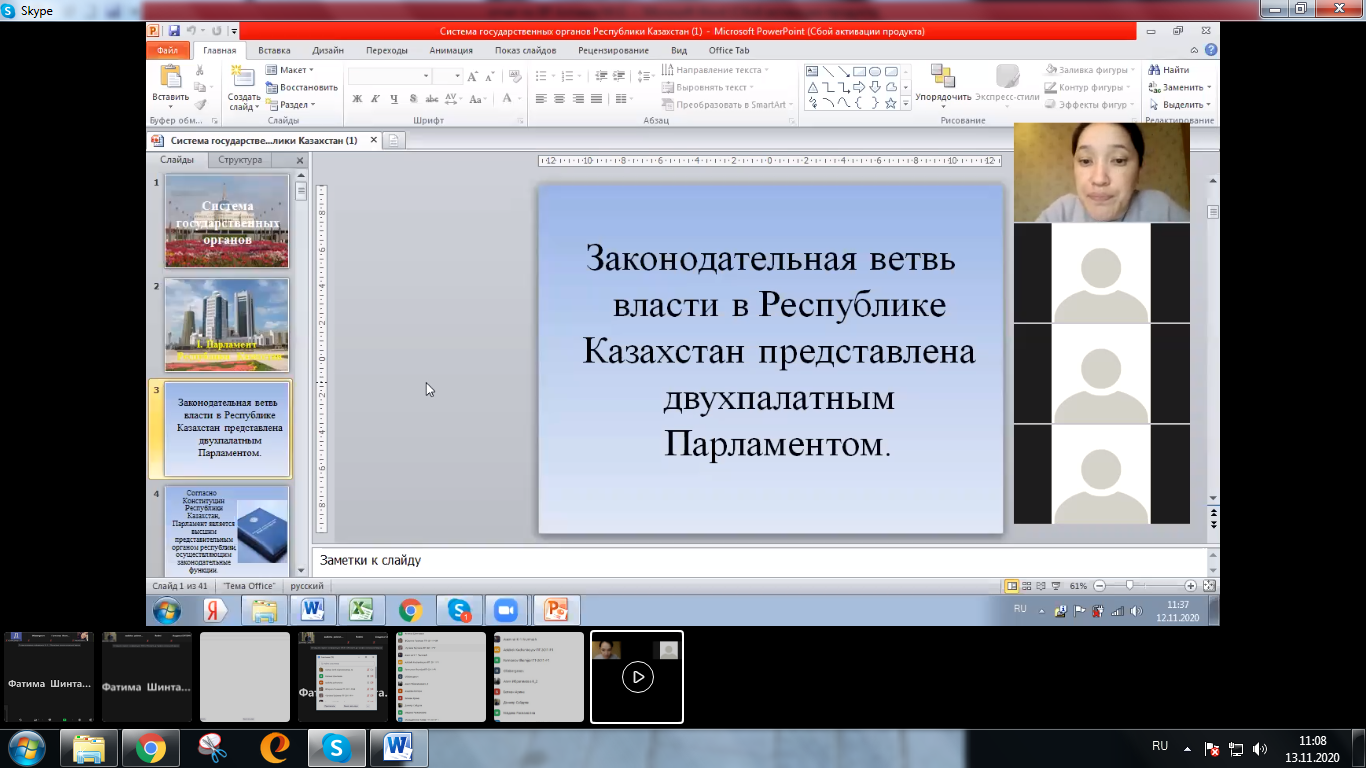1366x768 pixels.
Task: Increase font size with large A icon
Action: click(x=473, y=76)
